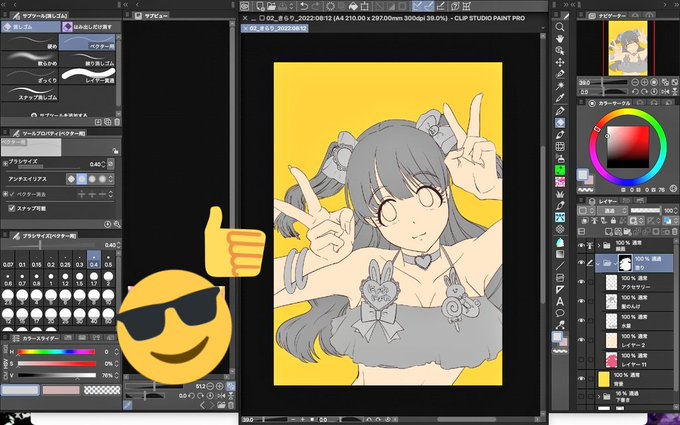
Task: Open the layer blending mode dropdown
Action: point(612,210)
